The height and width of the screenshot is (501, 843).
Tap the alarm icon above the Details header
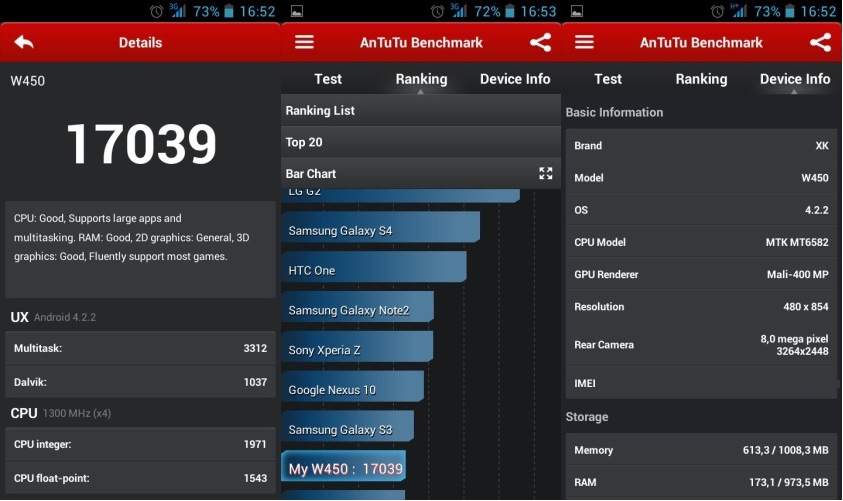pos(157,11)
